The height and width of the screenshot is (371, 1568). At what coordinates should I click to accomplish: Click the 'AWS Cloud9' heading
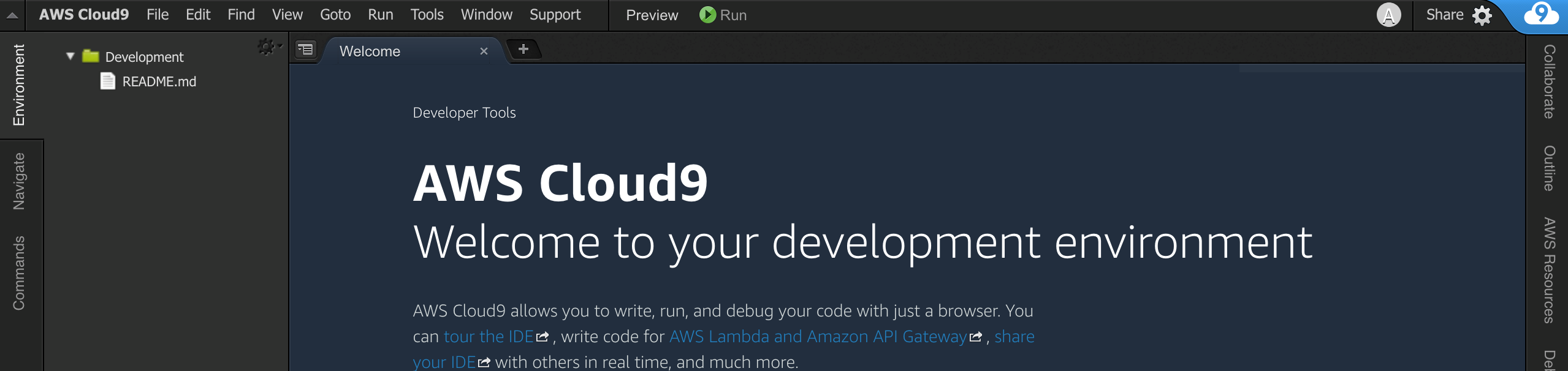pyautogui.click(x=561, y=182)
